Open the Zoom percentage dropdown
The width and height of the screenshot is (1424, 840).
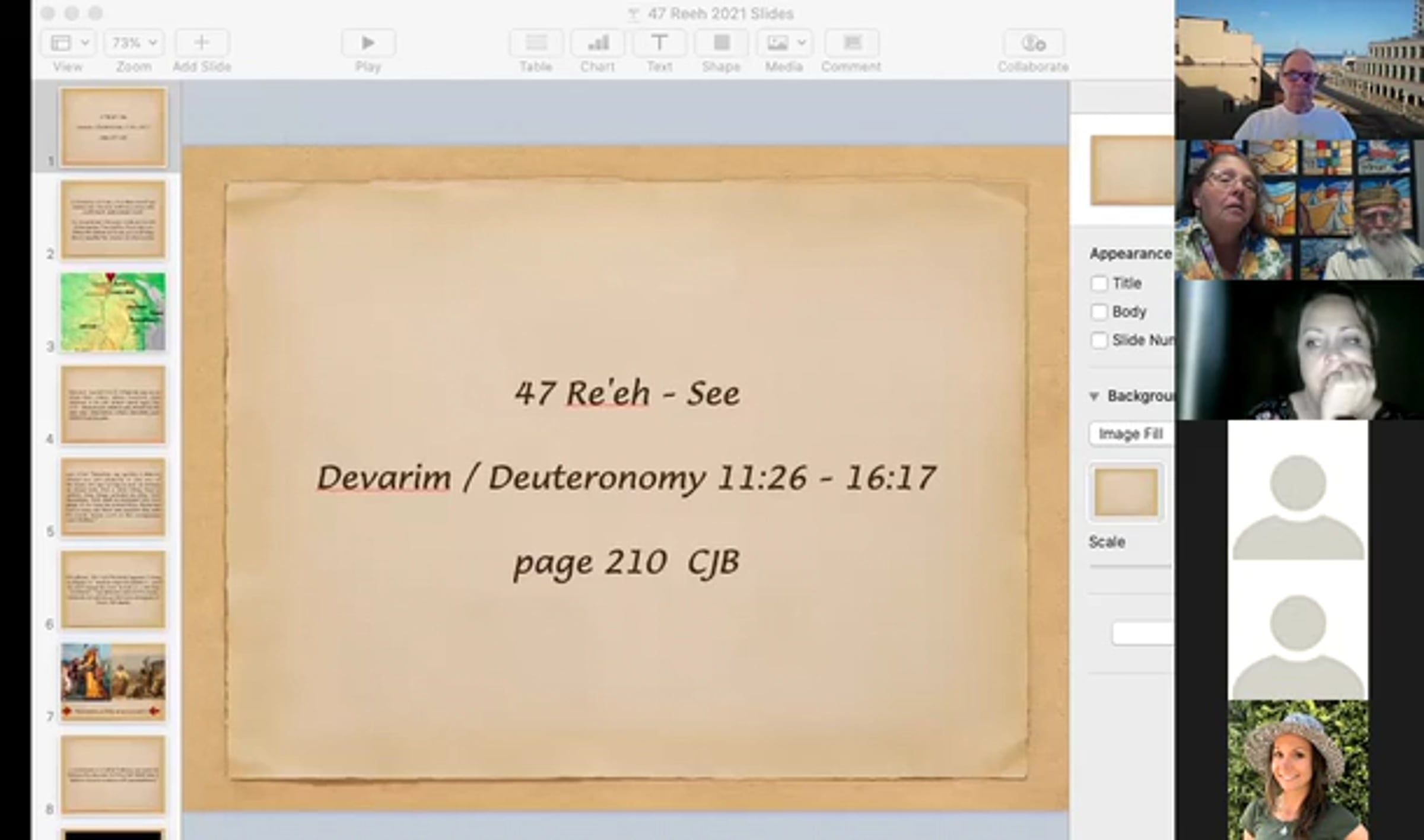pyautogui.click(x=134, y=43)
